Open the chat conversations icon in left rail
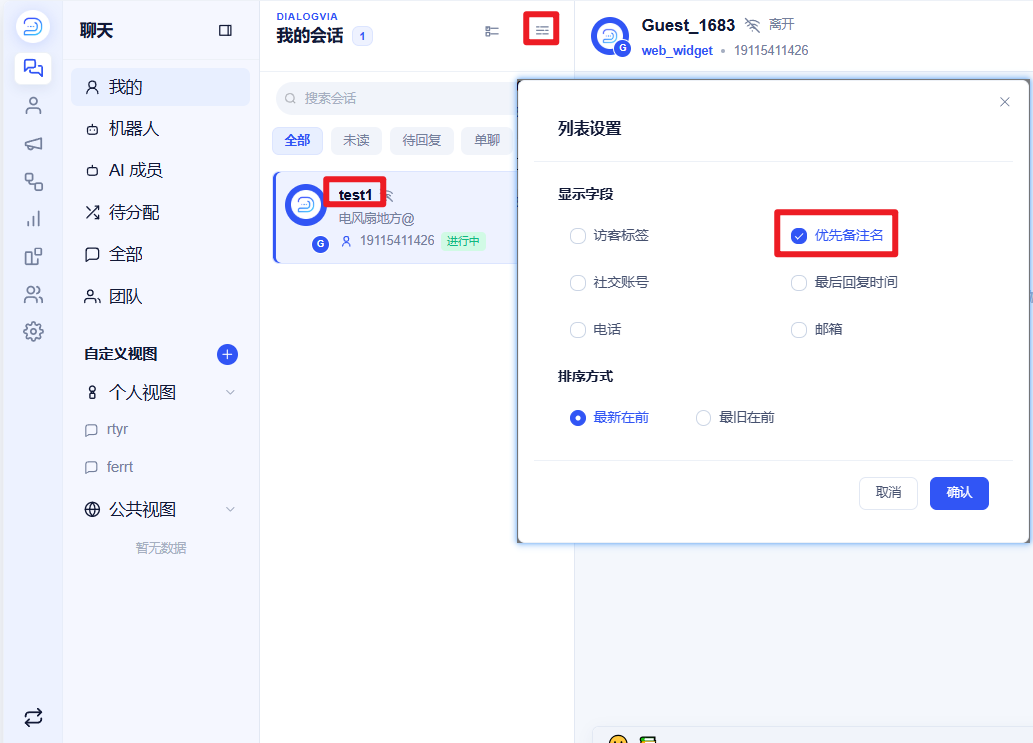This screenshot has height=743, width=1033. pos(33,68)
